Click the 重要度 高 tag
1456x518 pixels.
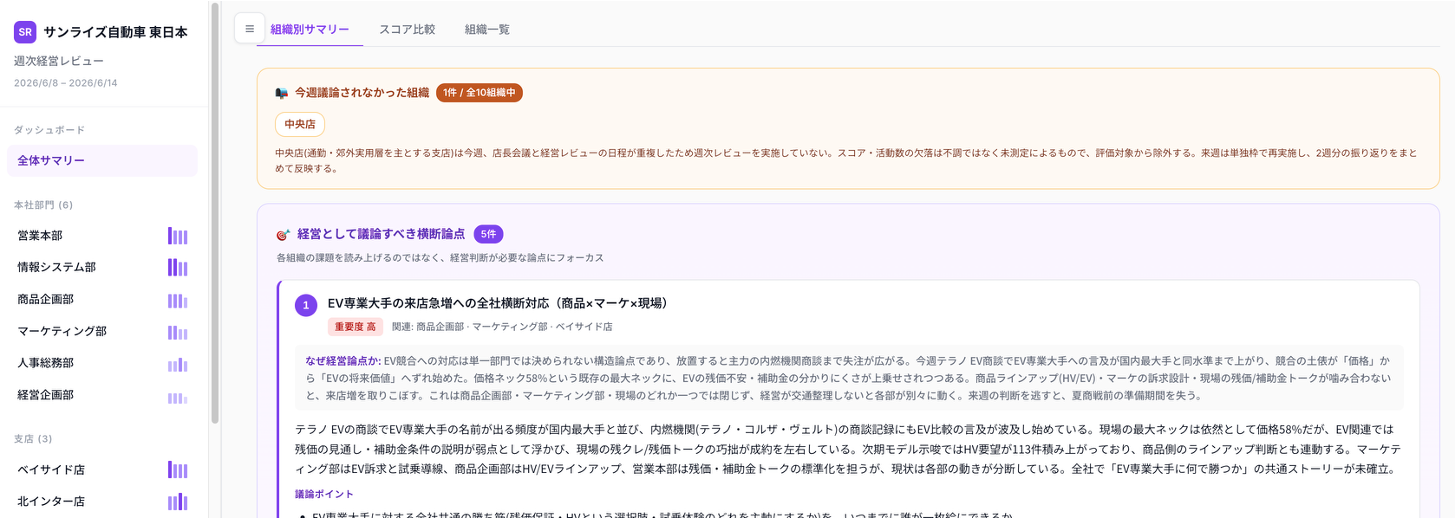[x=355, y=327]
